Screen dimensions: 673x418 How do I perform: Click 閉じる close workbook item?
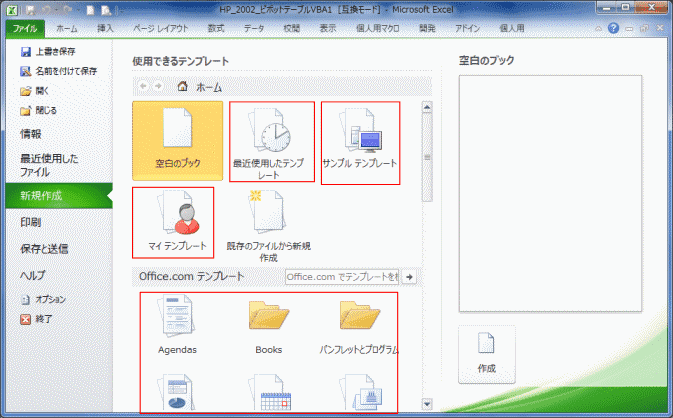tap(39, 110)
